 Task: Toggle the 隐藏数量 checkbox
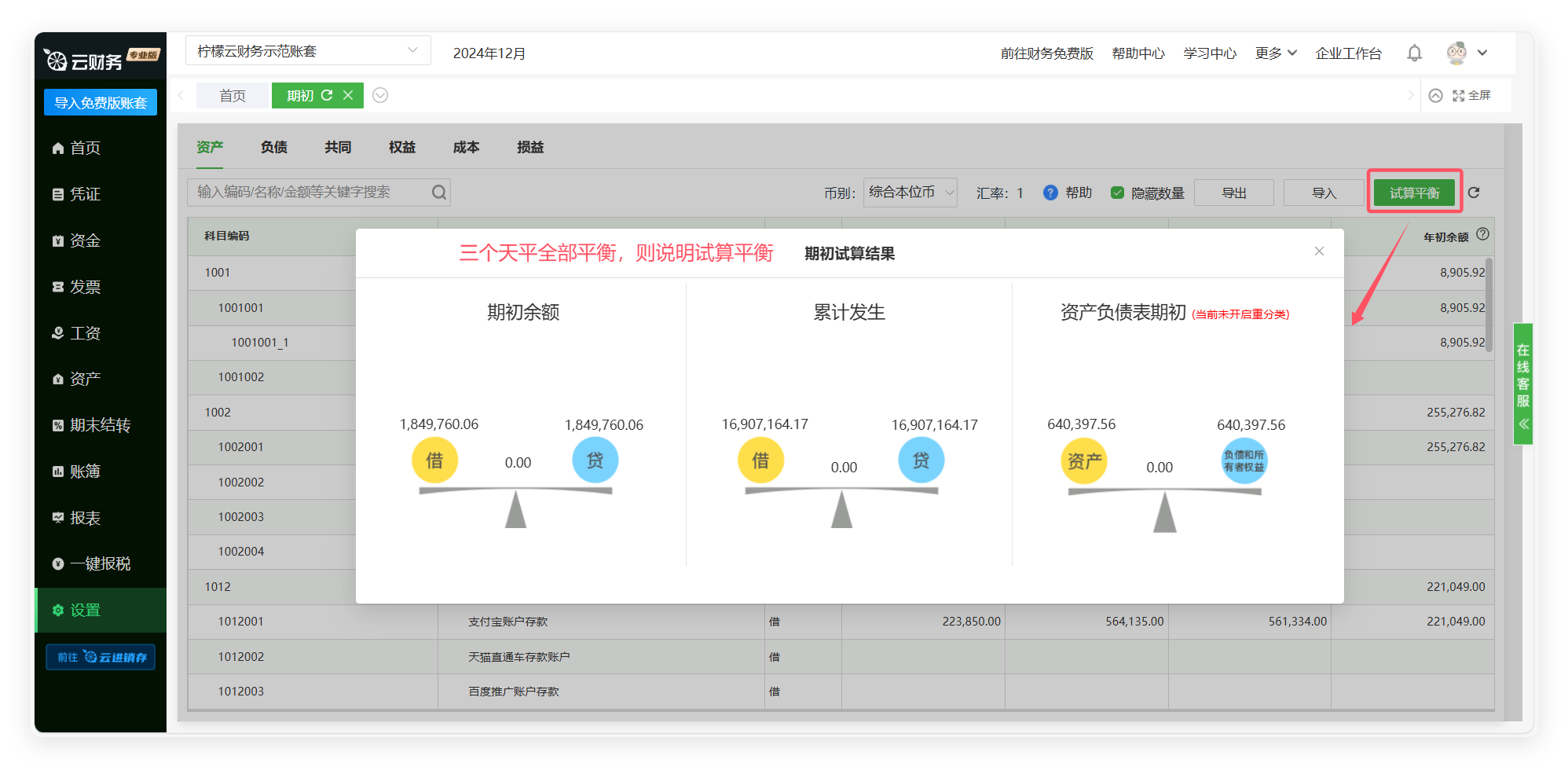(x=1117, y=193)
